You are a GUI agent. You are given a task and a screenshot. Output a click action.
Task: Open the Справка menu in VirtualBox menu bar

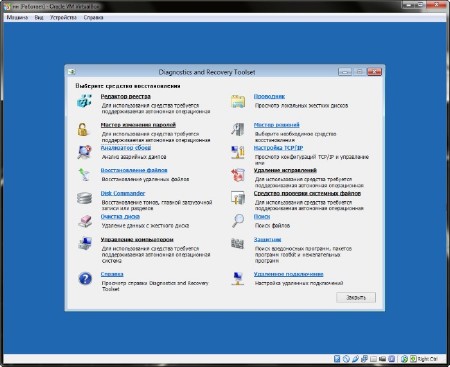93,17
